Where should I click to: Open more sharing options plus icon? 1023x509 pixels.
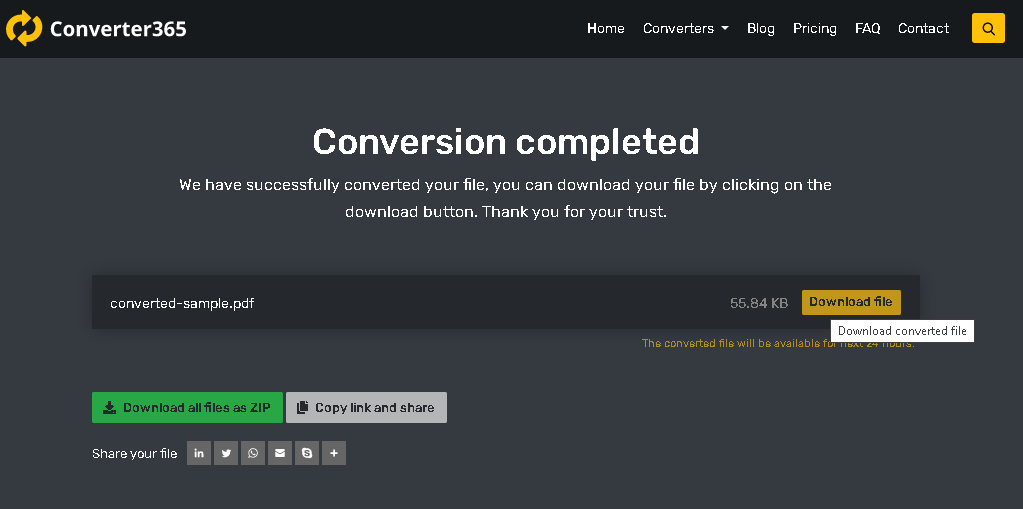pos(334,454)
